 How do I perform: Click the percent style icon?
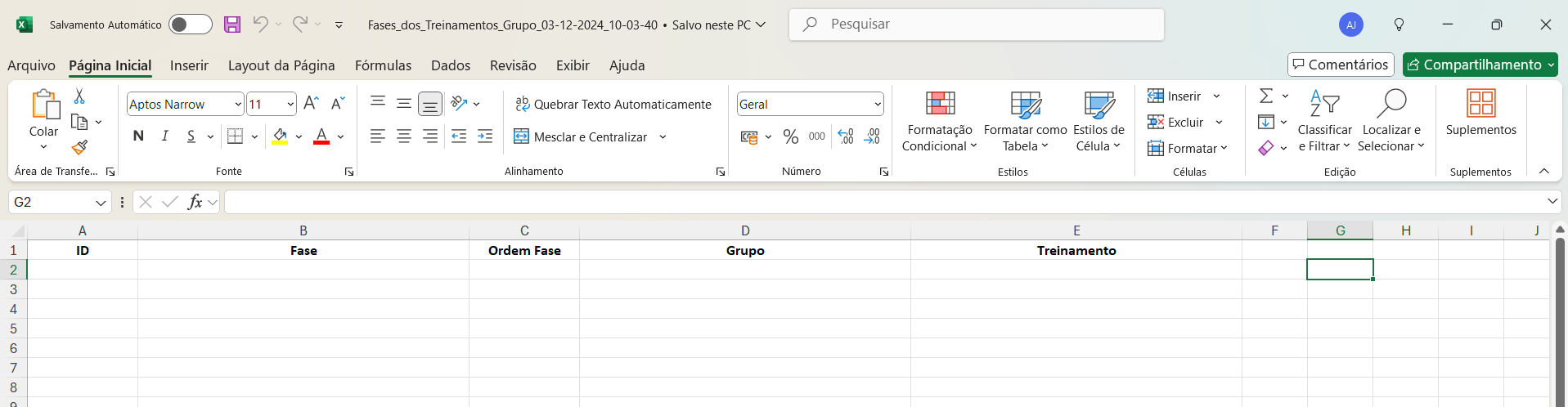click(790, 136)
